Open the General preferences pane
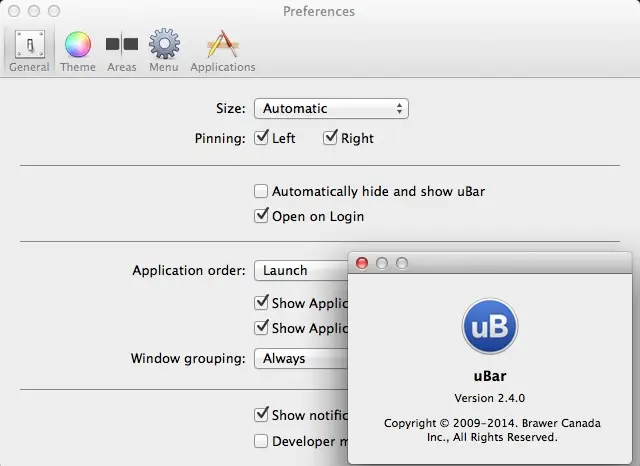640x466 pixels. pos(29,51)
